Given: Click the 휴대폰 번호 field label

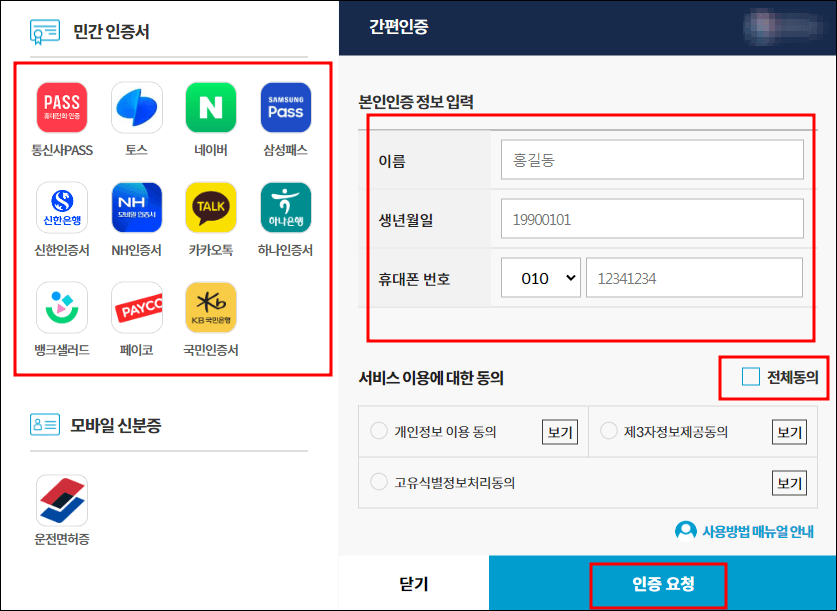Looking at the screenshot, I should point(414,279).
